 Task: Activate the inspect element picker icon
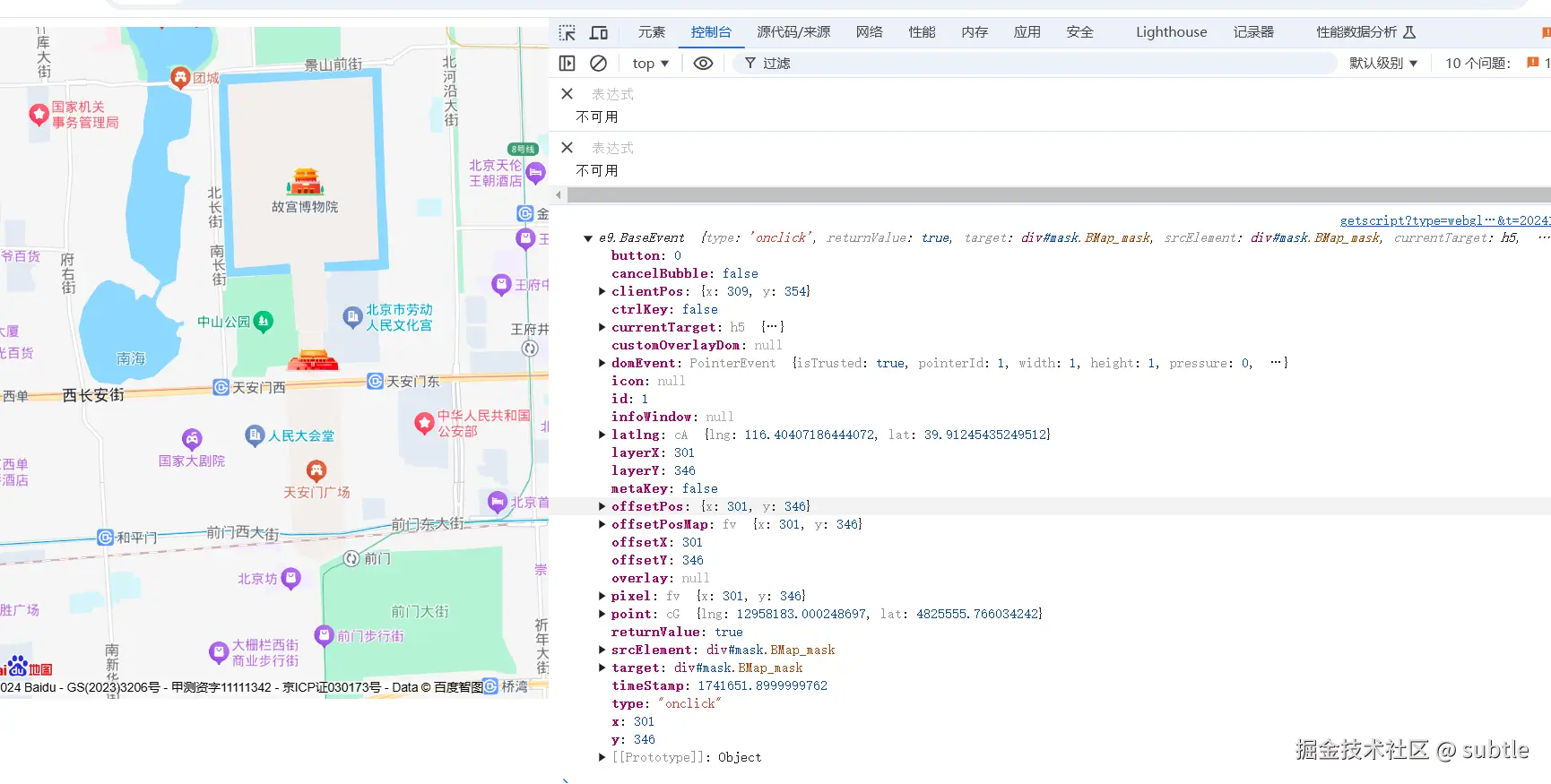[x=568, y=33]
